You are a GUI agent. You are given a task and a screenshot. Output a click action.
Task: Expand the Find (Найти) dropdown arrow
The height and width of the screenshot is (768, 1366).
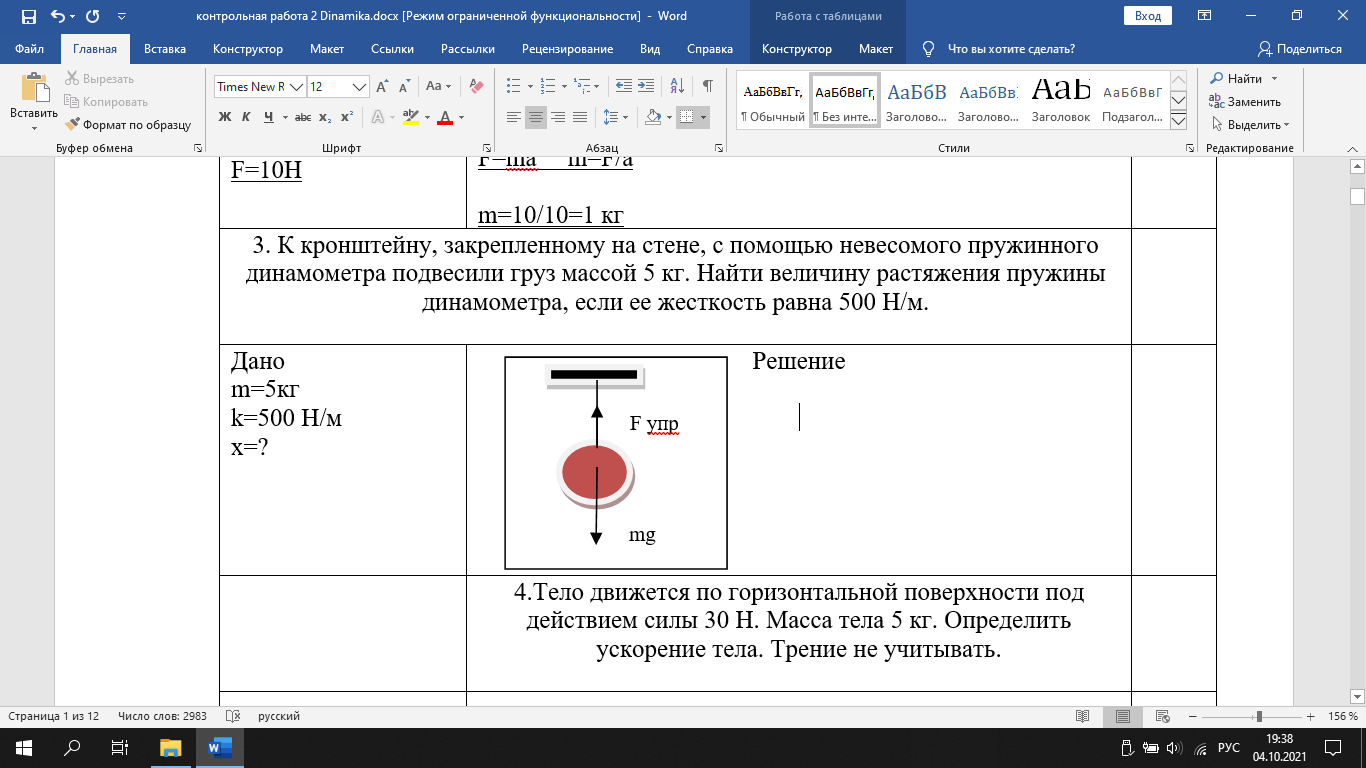coord(1274,79)
